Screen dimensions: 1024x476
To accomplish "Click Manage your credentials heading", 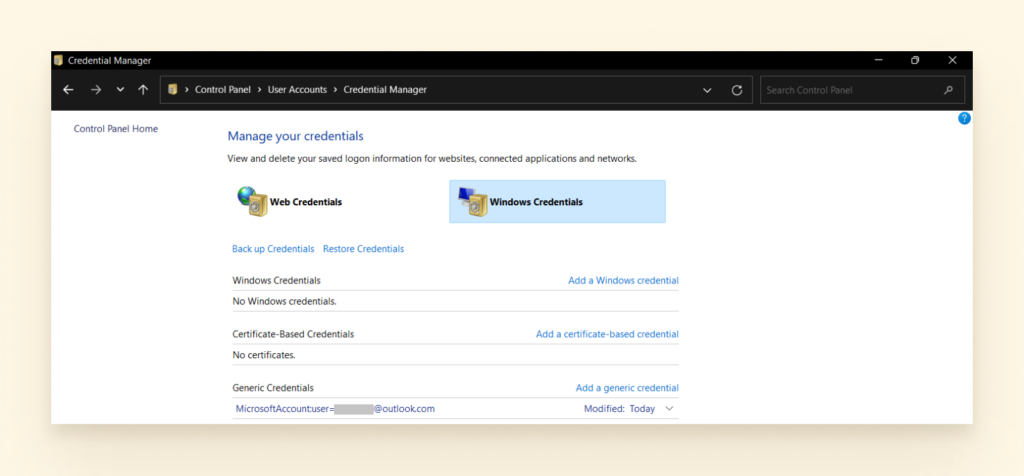I will 295,136.
